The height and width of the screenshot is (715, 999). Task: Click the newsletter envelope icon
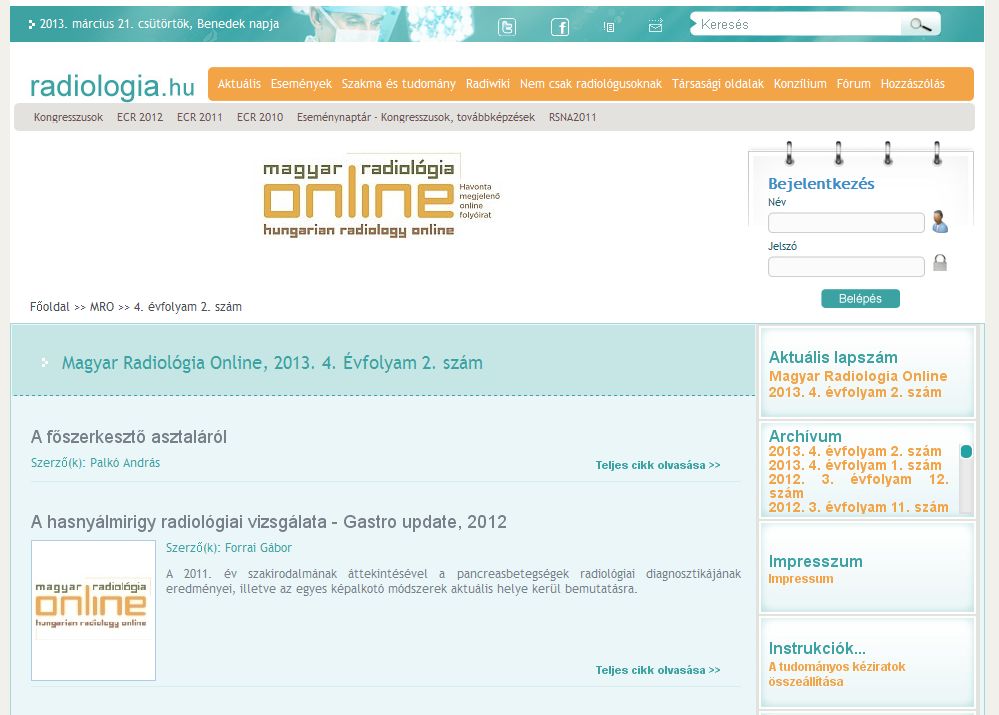click(x=656, y=25)
